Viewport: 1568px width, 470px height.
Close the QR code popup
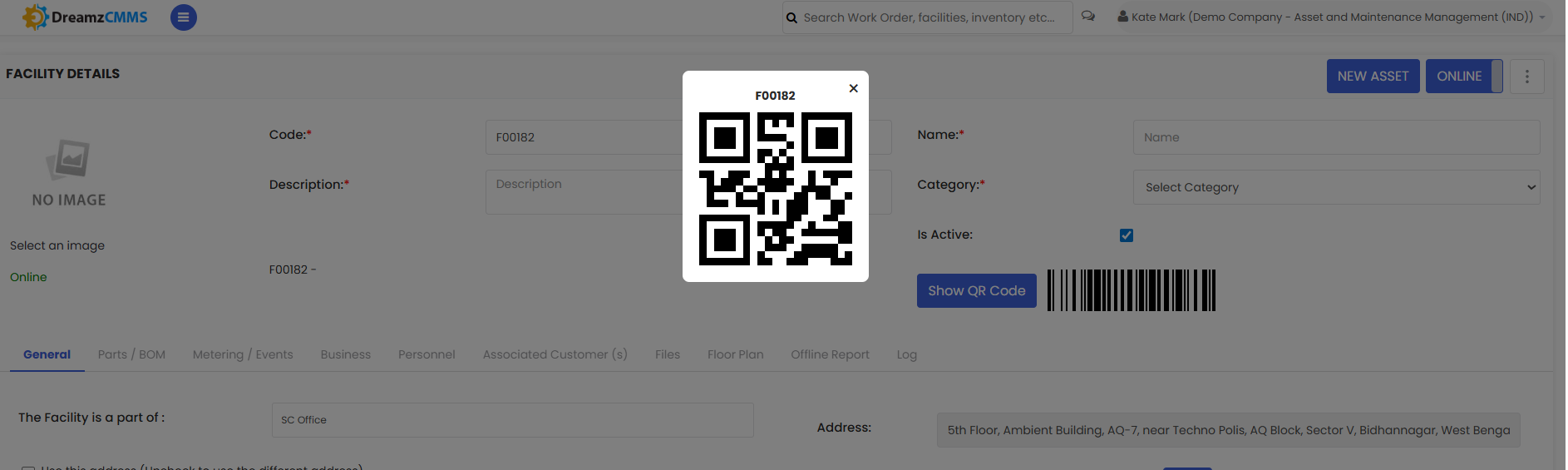coord(853,88)
